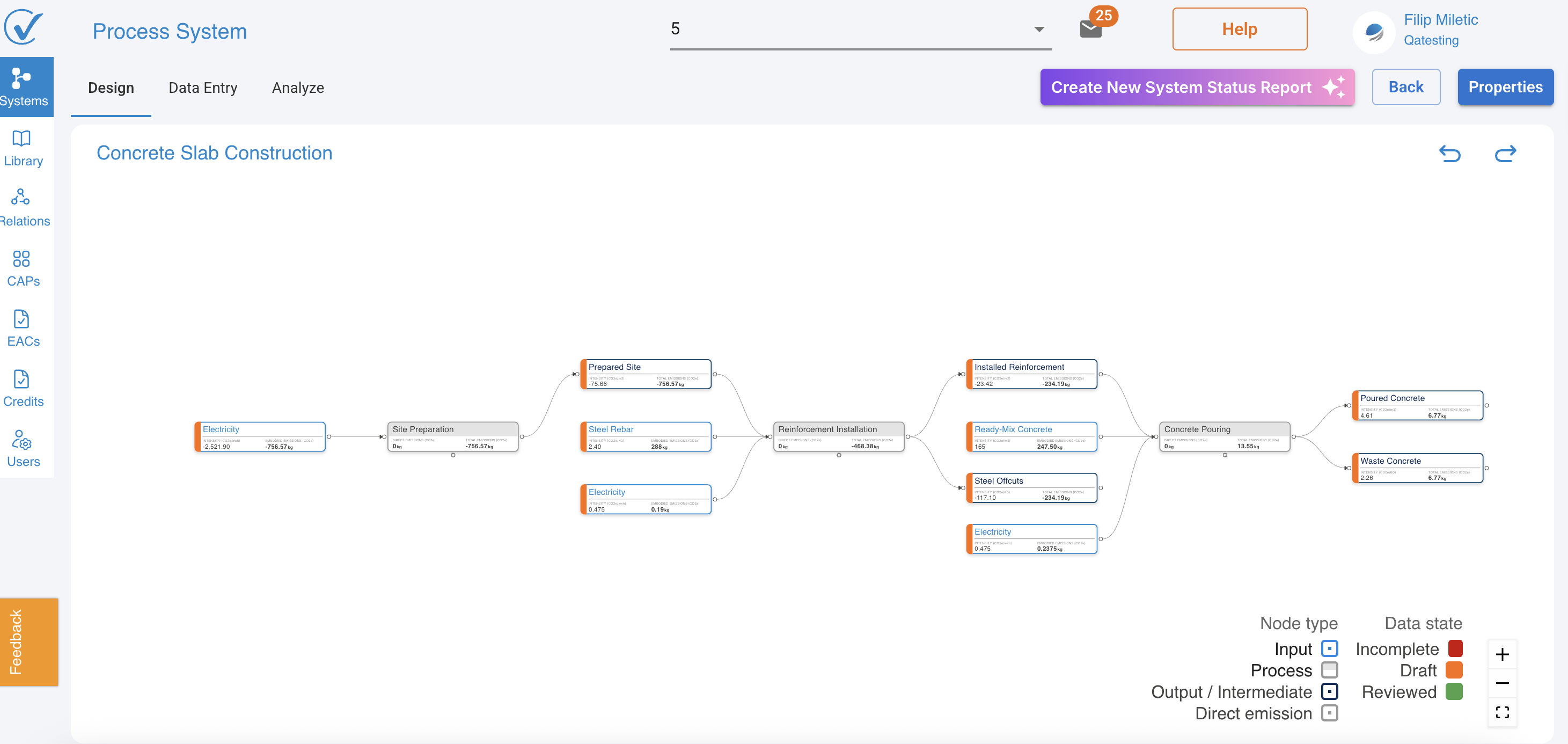Click Create New System Status Report
This screenshot has width=1568, height=744.
tap(1197, 87)
